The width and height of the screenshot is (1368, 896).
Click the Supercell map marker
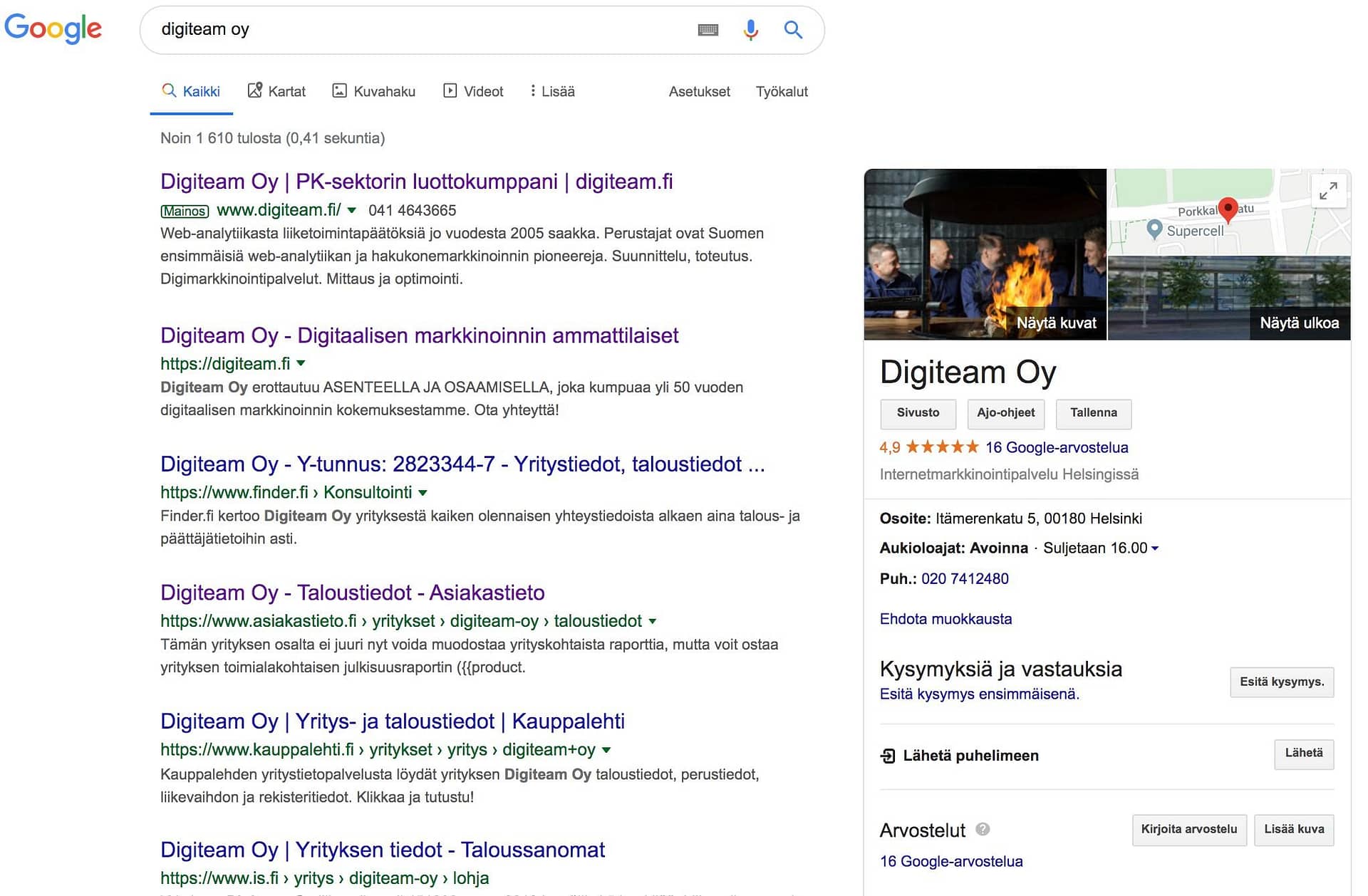coord(1155,229)
